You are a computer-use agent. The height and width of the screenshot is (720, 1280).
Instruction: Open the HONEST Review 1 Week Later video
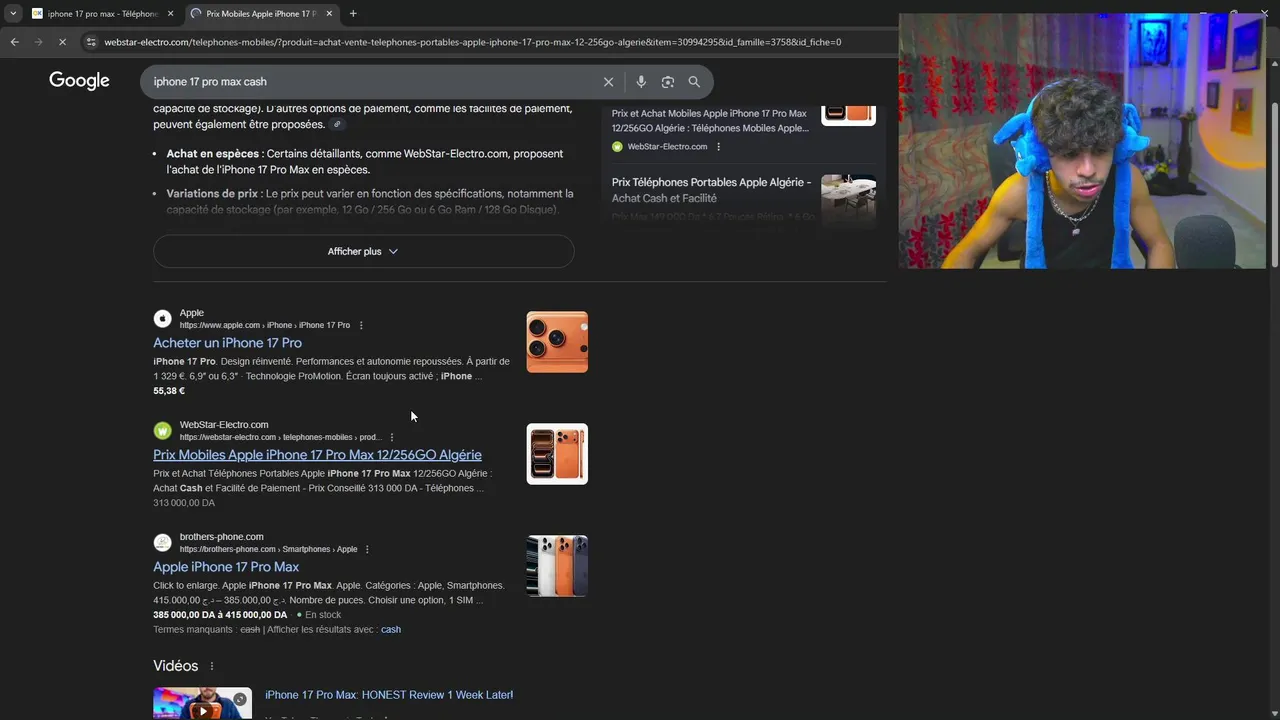[x=389, y=695]
